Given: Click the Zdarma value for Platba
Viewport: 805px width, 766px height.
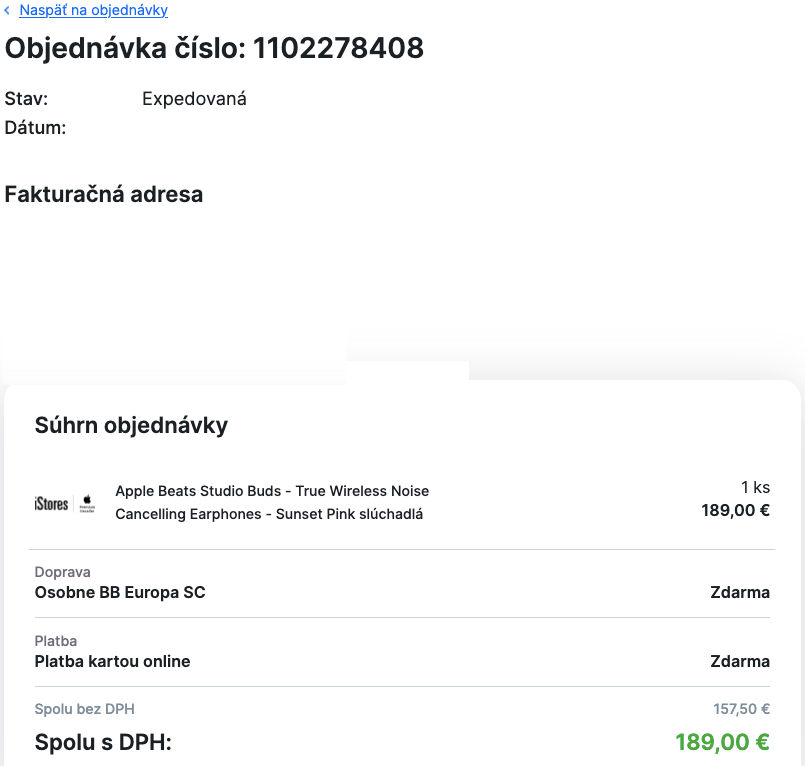Looking at the screenshot, I should click(740, 661).
